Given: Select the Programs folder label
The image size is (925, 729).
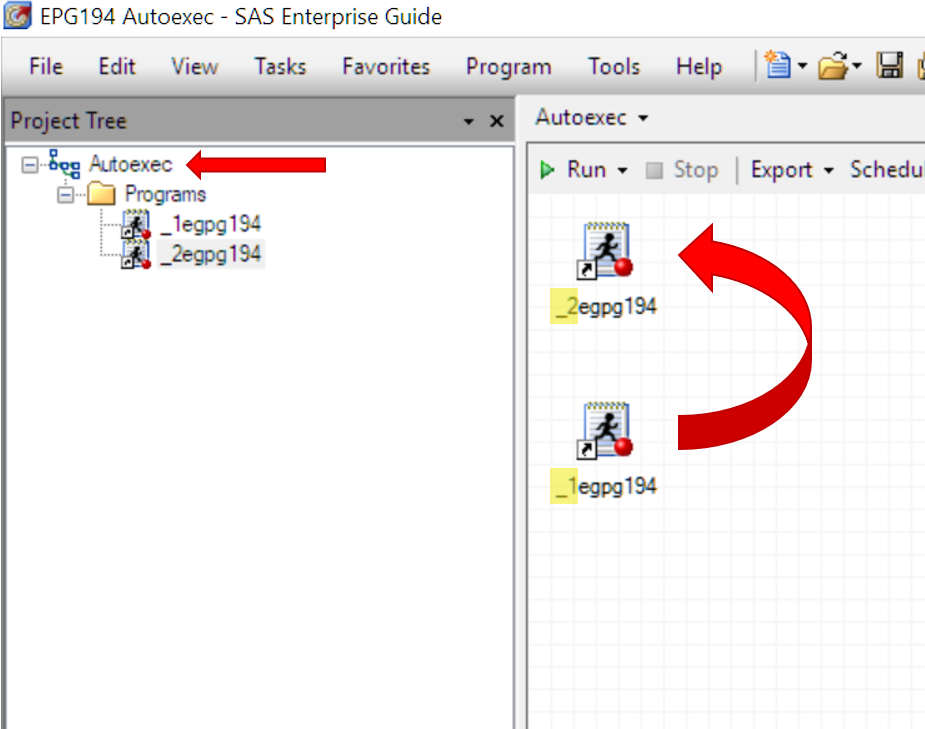Looking at the screenshot, I should [x=165, y=194].
